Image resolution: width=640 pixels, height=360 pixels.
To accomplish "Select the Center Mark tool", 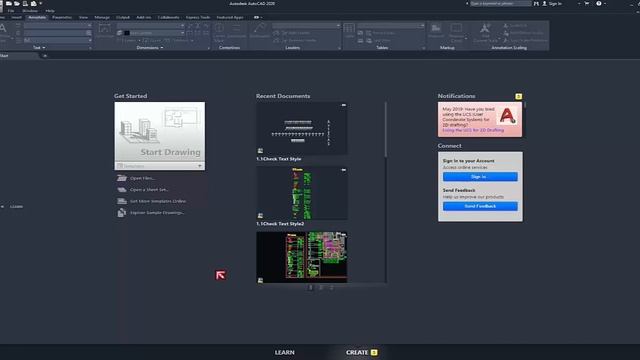I will pyautogui.click(x=219, y=32).
